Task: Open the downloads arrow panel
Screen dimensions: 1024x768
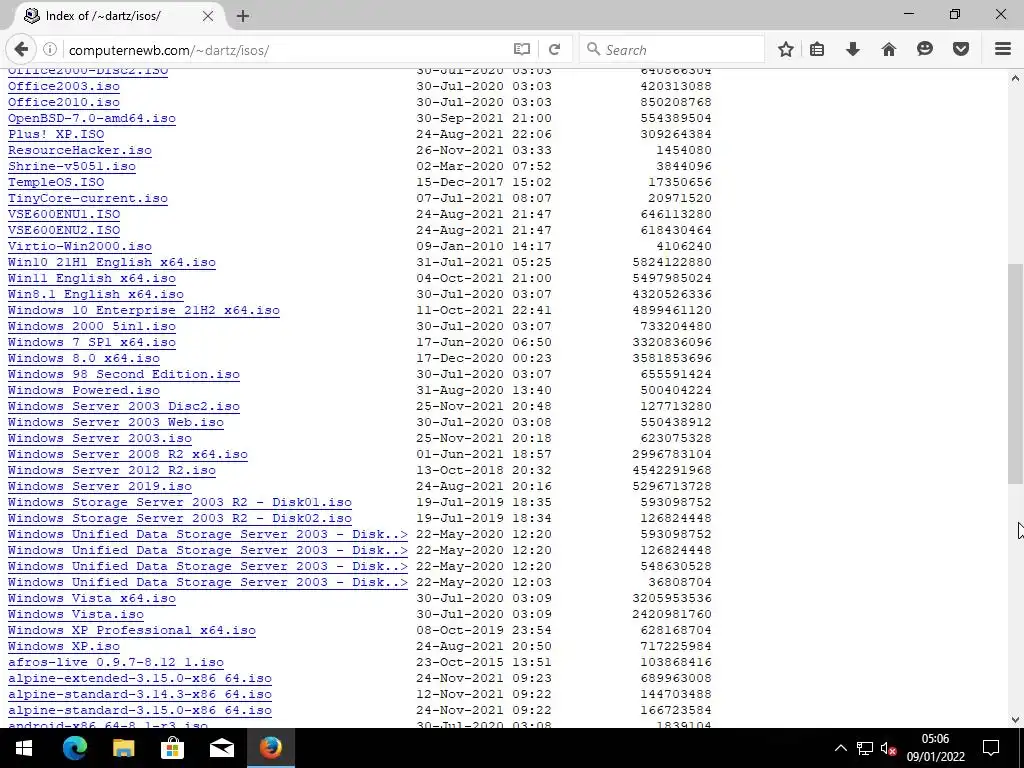Action: pos(853,50)
